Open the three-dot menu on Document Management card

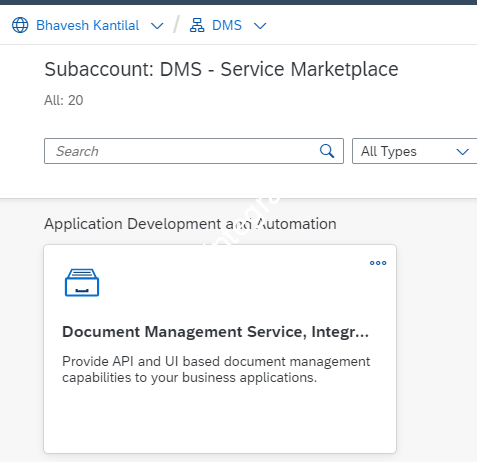378,263
